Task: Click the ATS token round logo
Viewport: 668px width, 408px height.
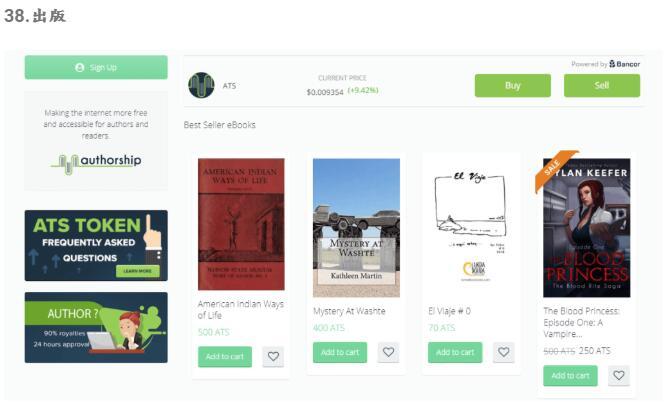Action: (x=202, y=85)
